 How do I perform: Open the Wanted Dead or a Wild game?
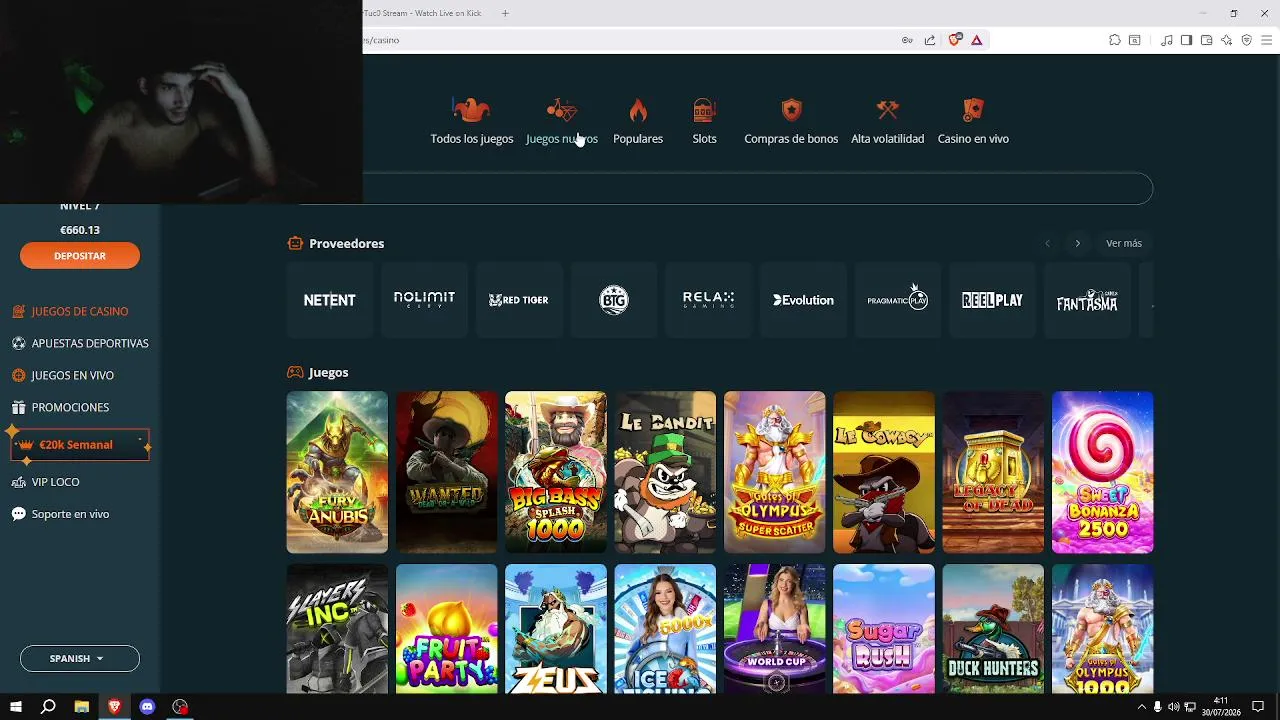447,472
